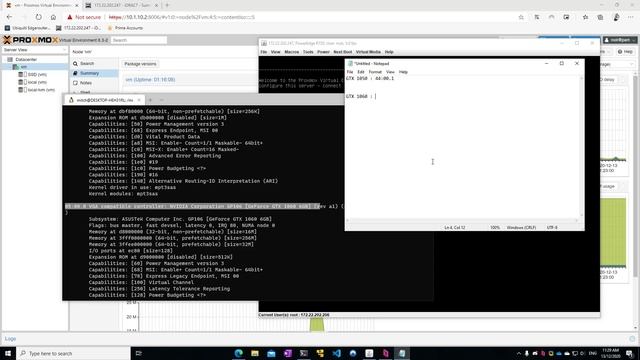Image resolution: width=640 pixels, height=360 pixels.
Task: Open the Prime Accounts bookmark
Action: [125, 28]
